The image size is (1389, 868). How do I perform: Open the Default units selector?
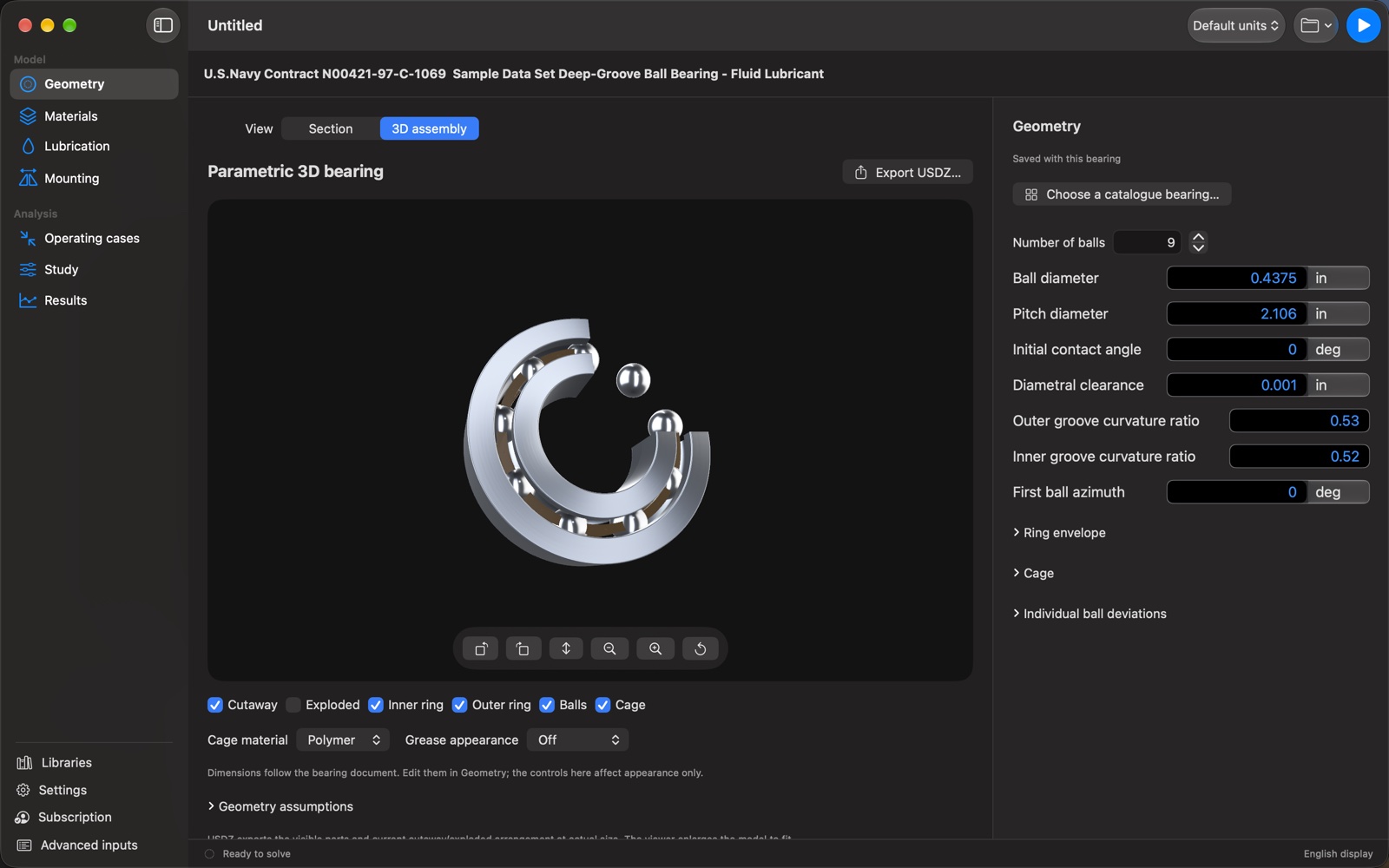[1235, 25]
